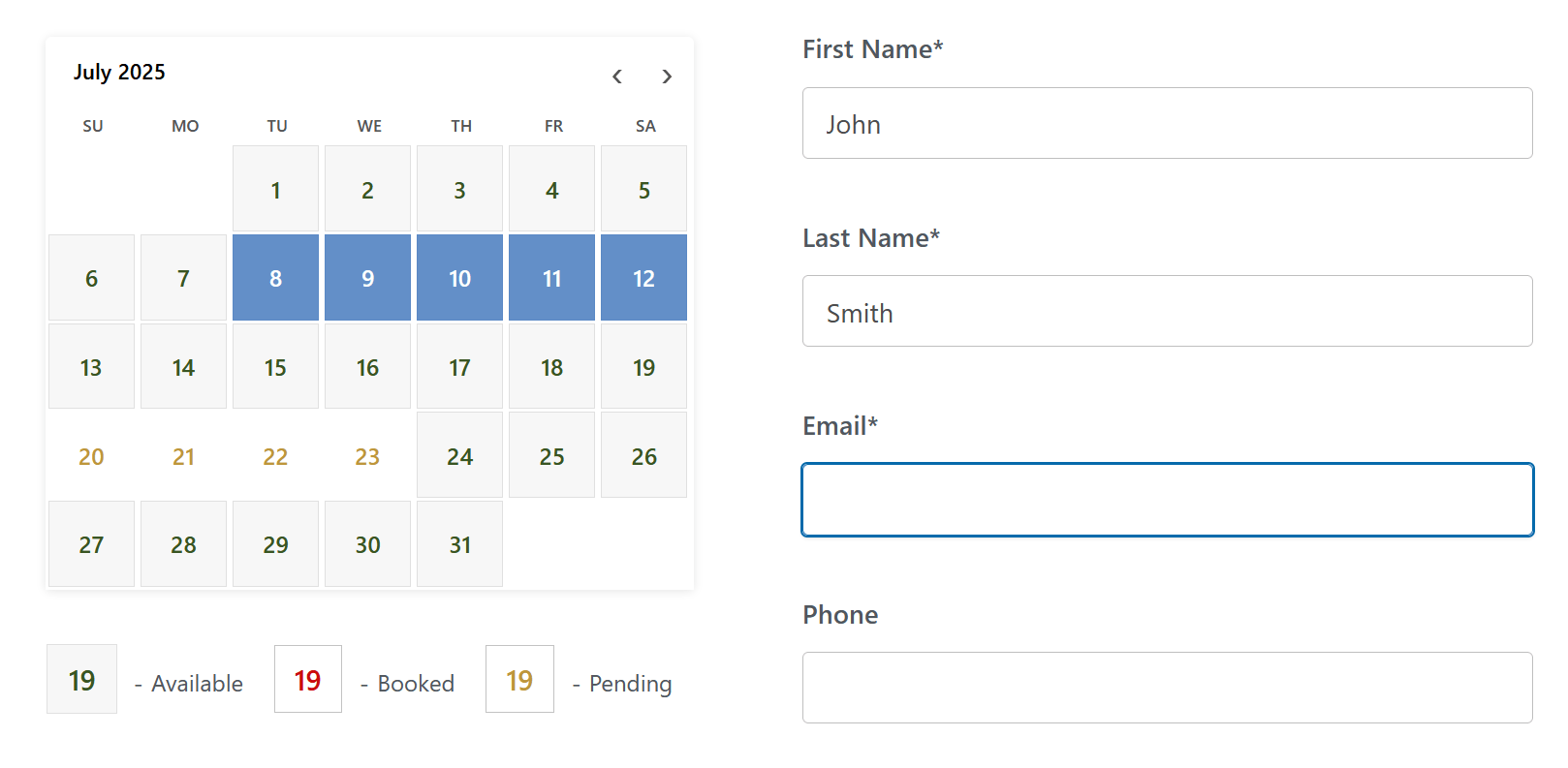The width and height of the screenshot is (1568, 768).
Task: Click pending date July 20
Action: (91, 456)
